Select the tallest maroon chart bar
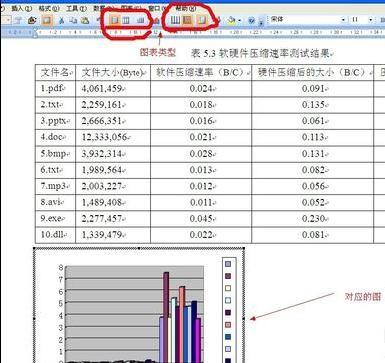The width and height of the screenshot is (385, 363). click(166, 317)
